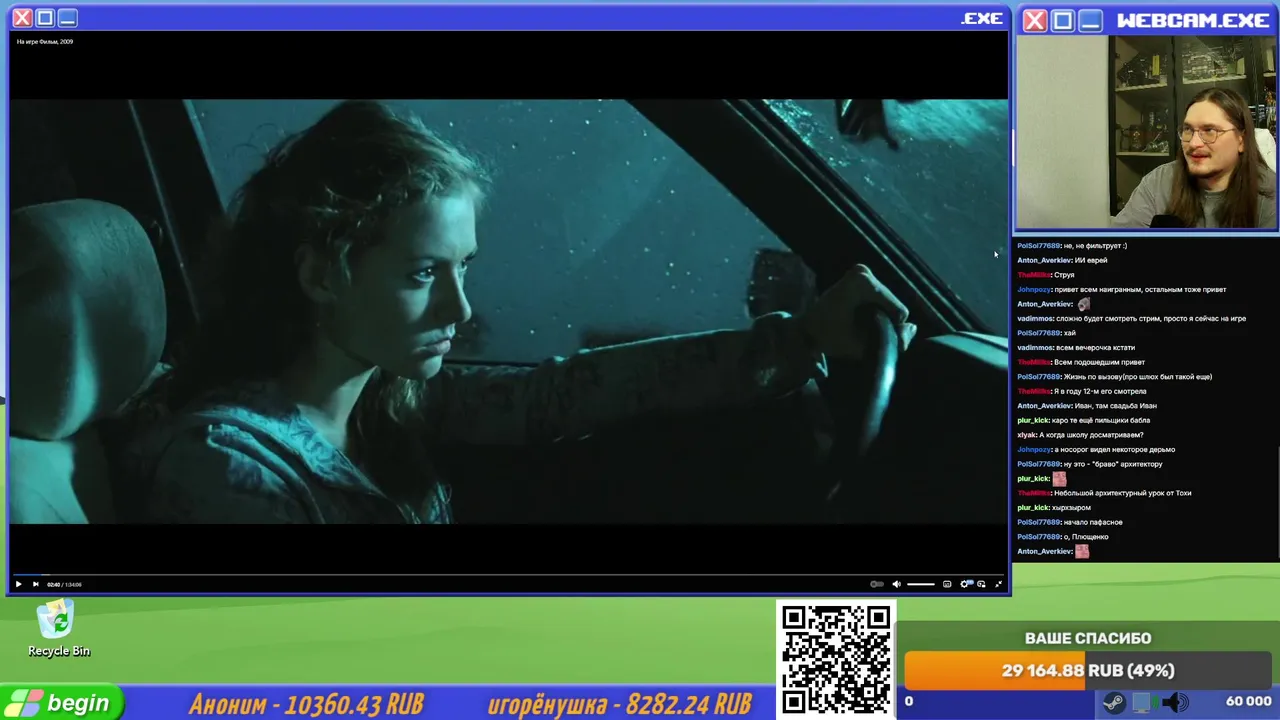
Task: Click the Steam tray icon
Action: click(1113, 703)
